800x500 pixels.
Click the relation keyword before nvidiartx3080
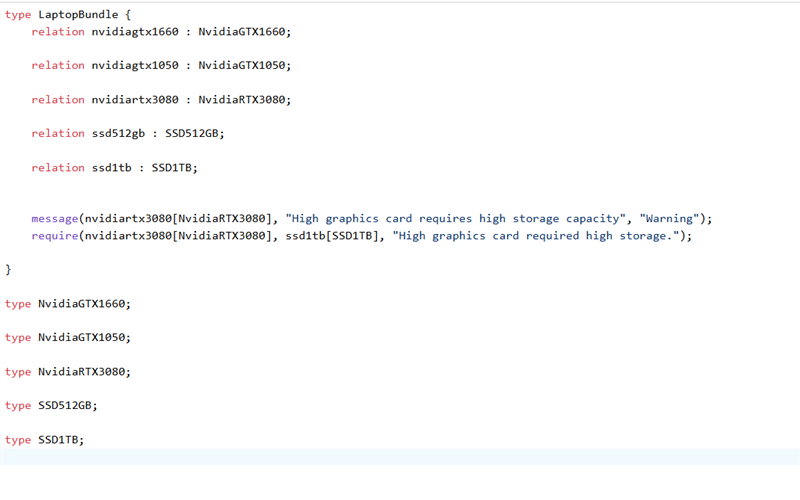pos(57,100)
